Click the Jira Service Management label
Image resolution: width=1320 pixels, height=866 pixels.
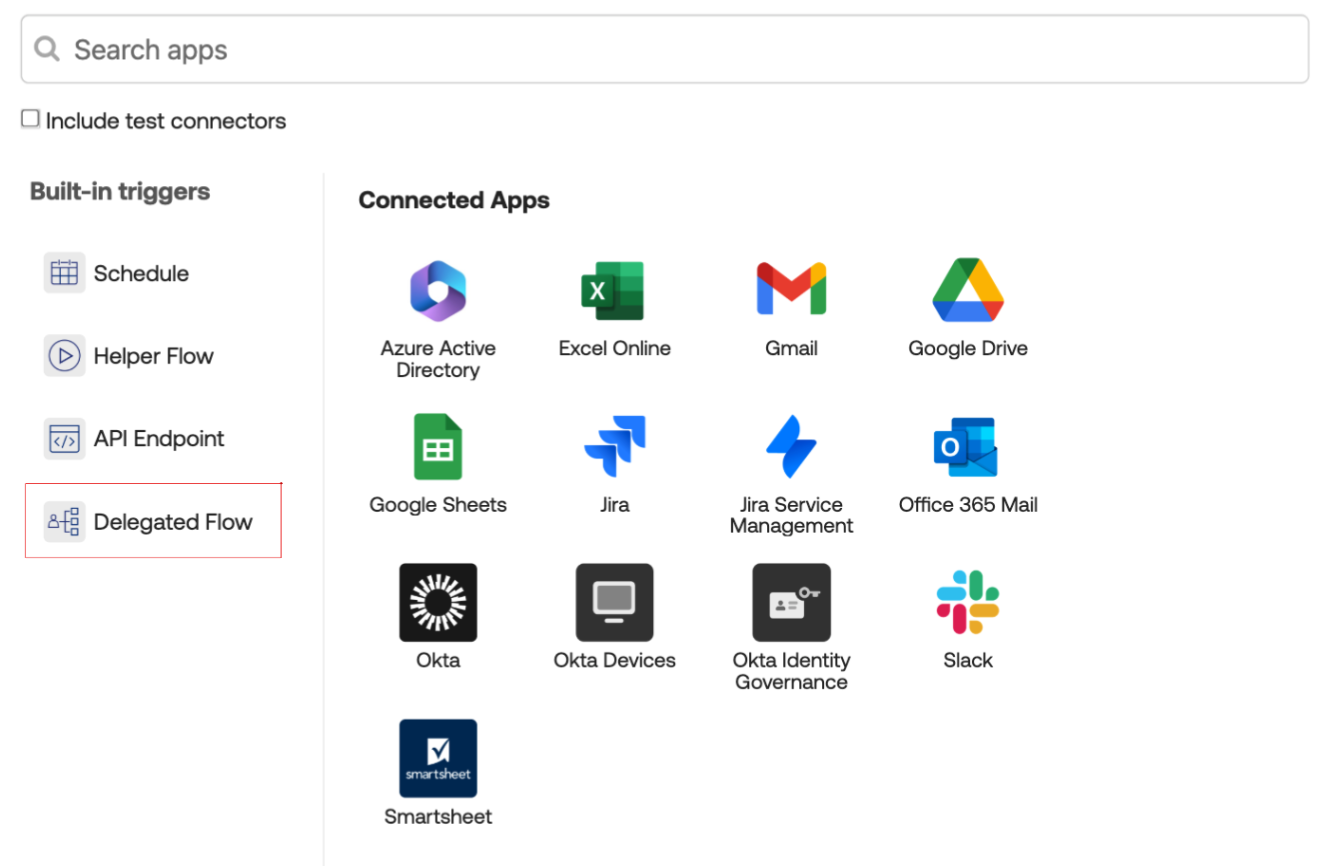[x=791, y=515]
